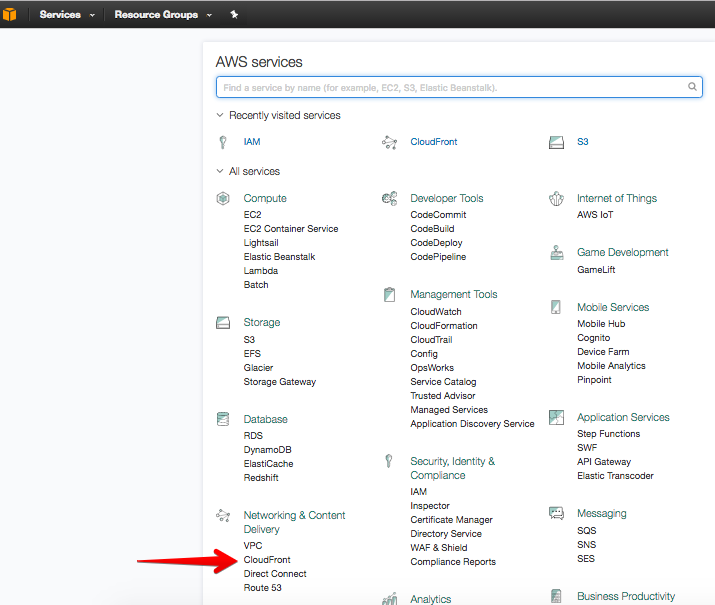Open GameLift service
Viewport: 715px width, 605px height.
tap(596, 269)
